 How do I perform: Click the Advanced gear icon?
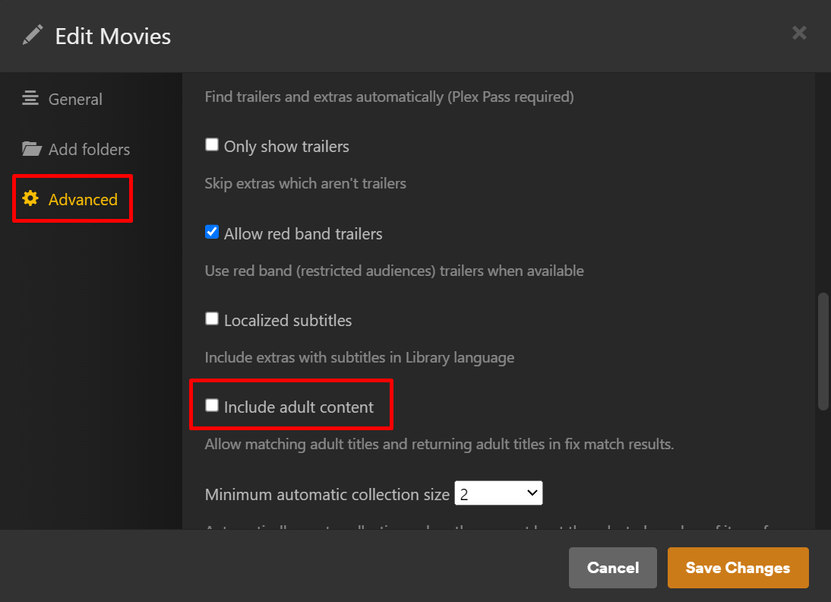pyautogui.click(x=31, y=199)
